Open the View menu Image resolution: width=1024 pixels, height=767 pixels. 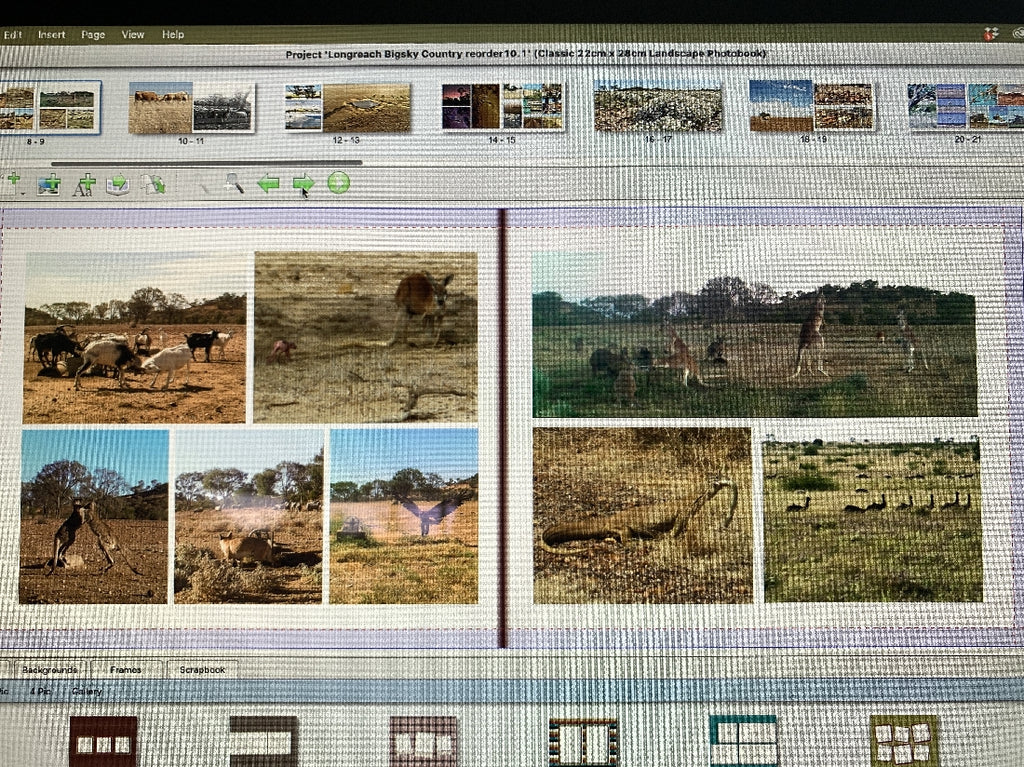pyautogui.click(x=133, y=34)
